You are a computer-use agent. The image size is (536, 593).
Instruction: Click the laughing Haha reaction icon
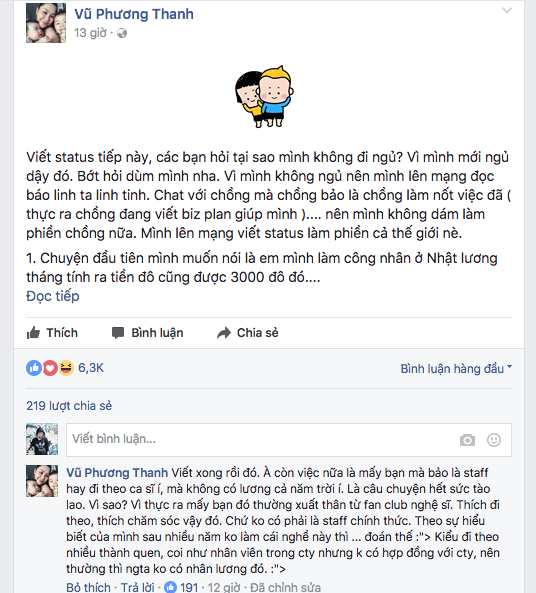coord(65,368)
